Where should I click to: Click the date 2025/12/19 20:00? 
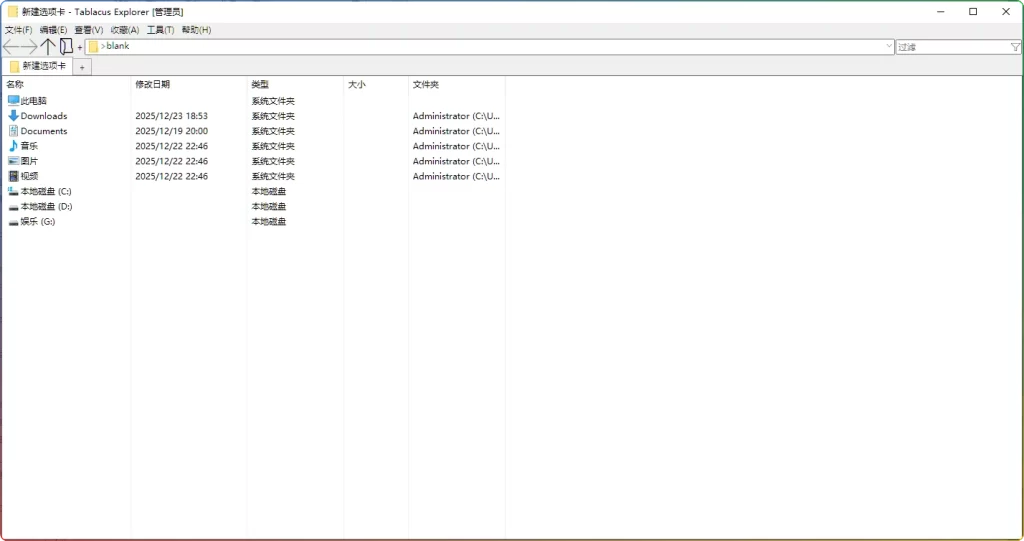172,131
